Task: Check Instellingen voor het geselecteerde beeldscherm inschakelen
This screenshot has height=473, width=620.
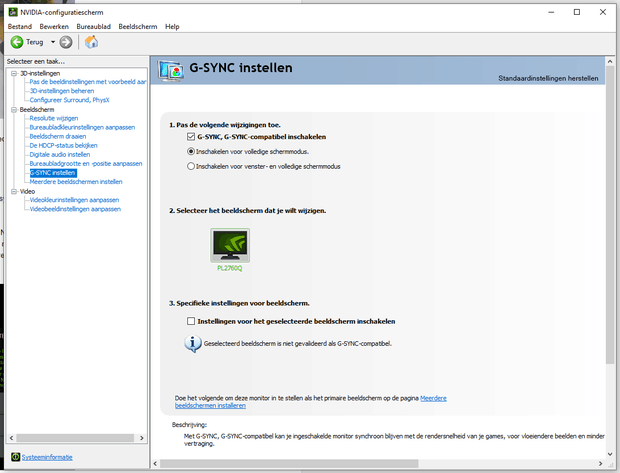Action: pyautogui.click(x=191, y=321)
